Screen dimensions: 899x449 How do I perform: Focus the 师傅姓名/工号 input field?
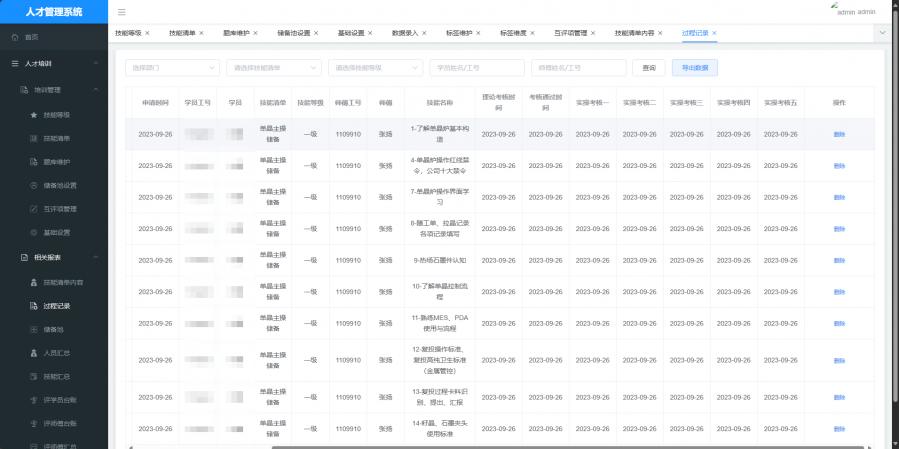pos(579,68)
